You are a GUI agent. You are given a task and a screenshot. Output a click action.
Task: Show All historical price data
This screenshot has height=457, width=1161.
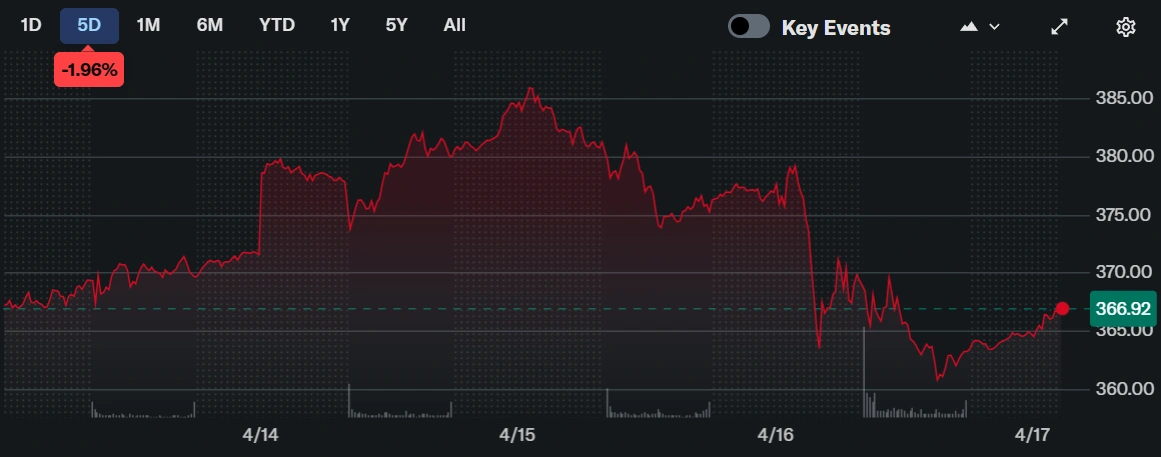pos(454,25)
